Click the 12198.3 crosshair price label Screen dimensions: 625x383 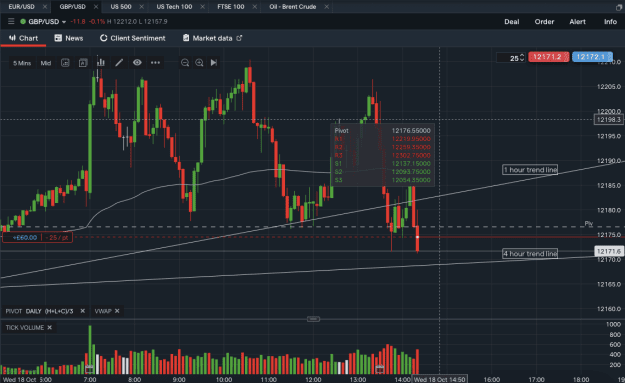(608, 120)
